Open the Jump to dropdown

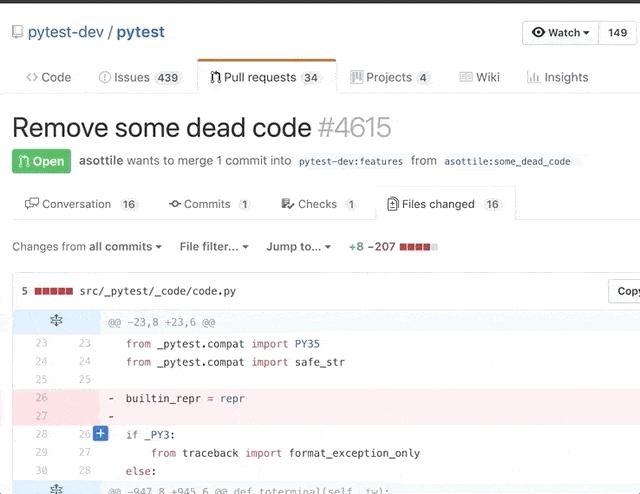point(299,247)
